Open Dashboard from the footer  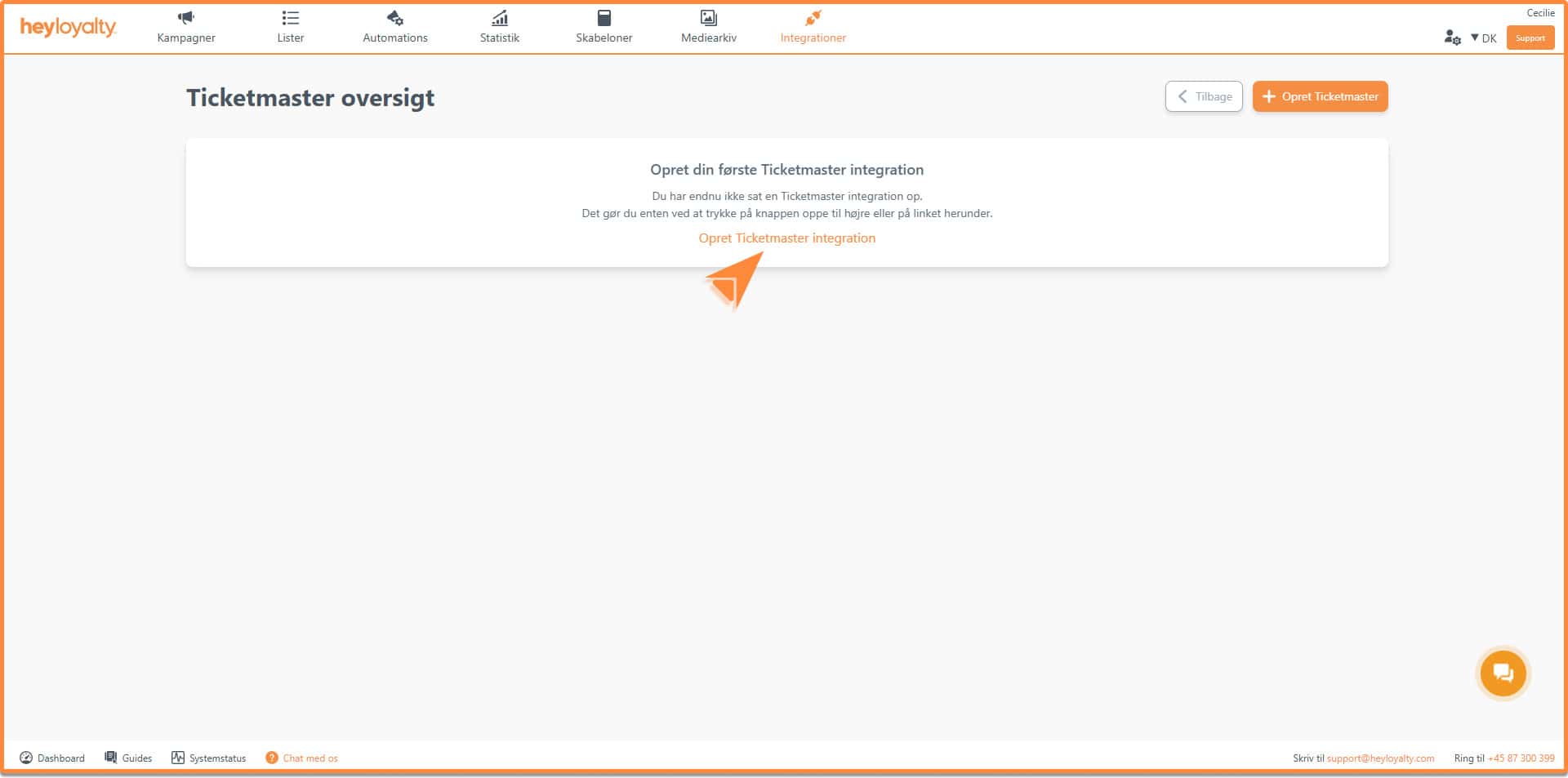tap(52, 758)
